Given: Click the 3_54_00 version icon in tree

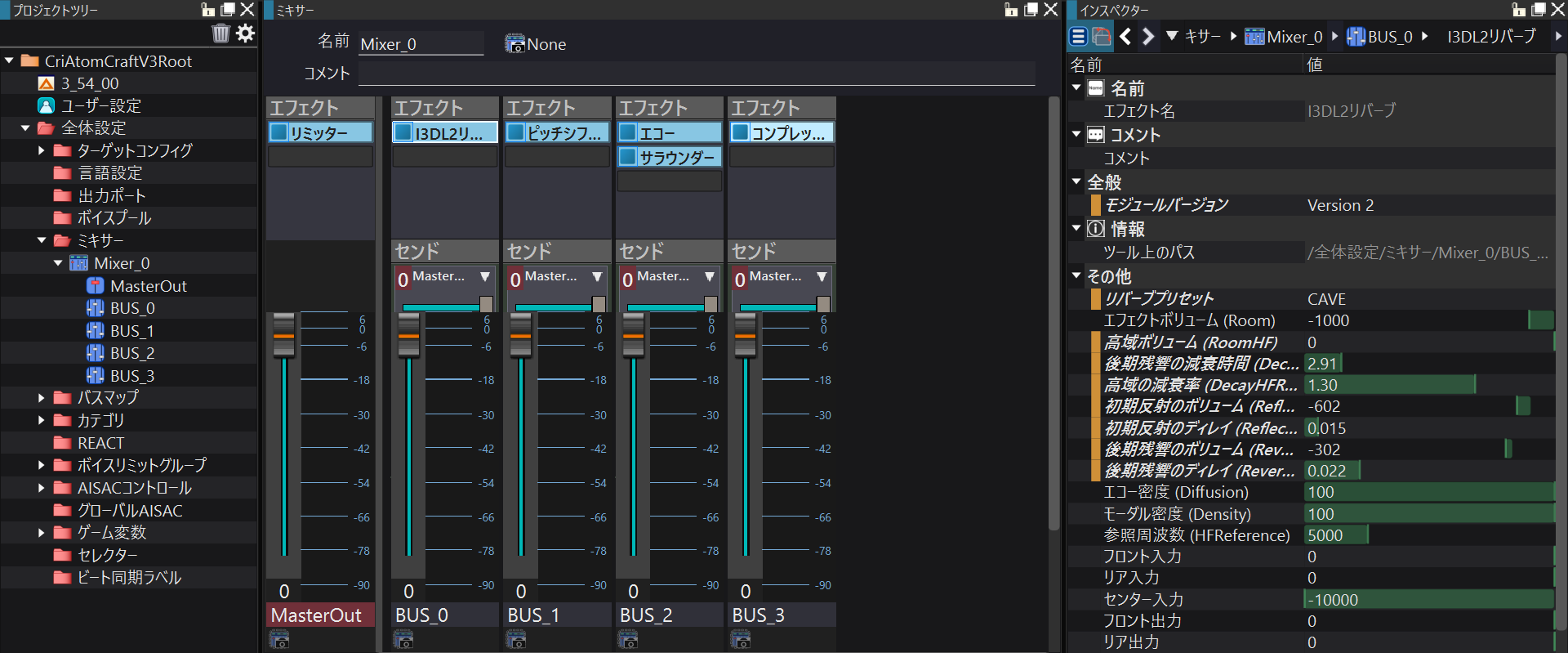Looking at the screenshot, I should [47, 83].
